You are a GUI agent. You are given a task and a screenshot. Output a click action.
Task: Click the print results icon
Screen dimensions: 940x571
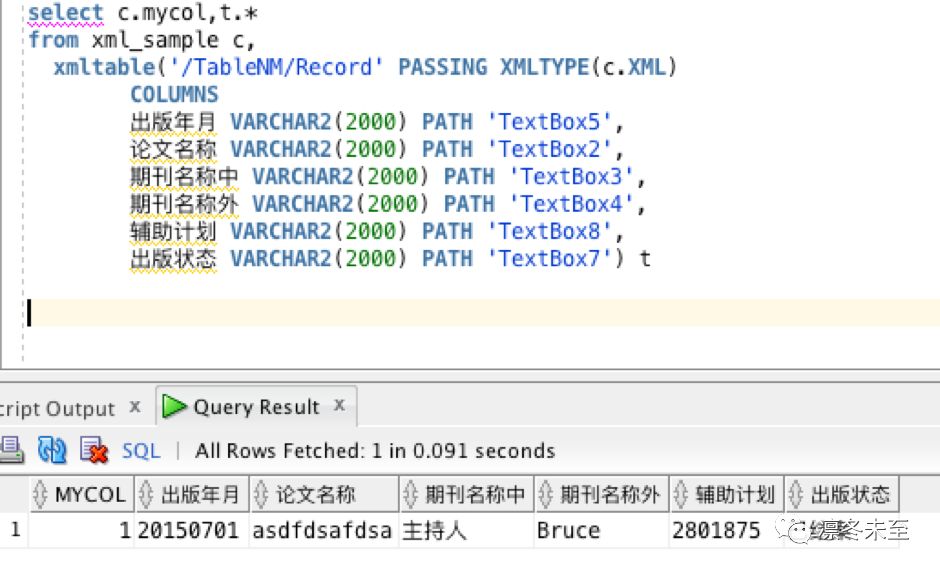[11, 450]
